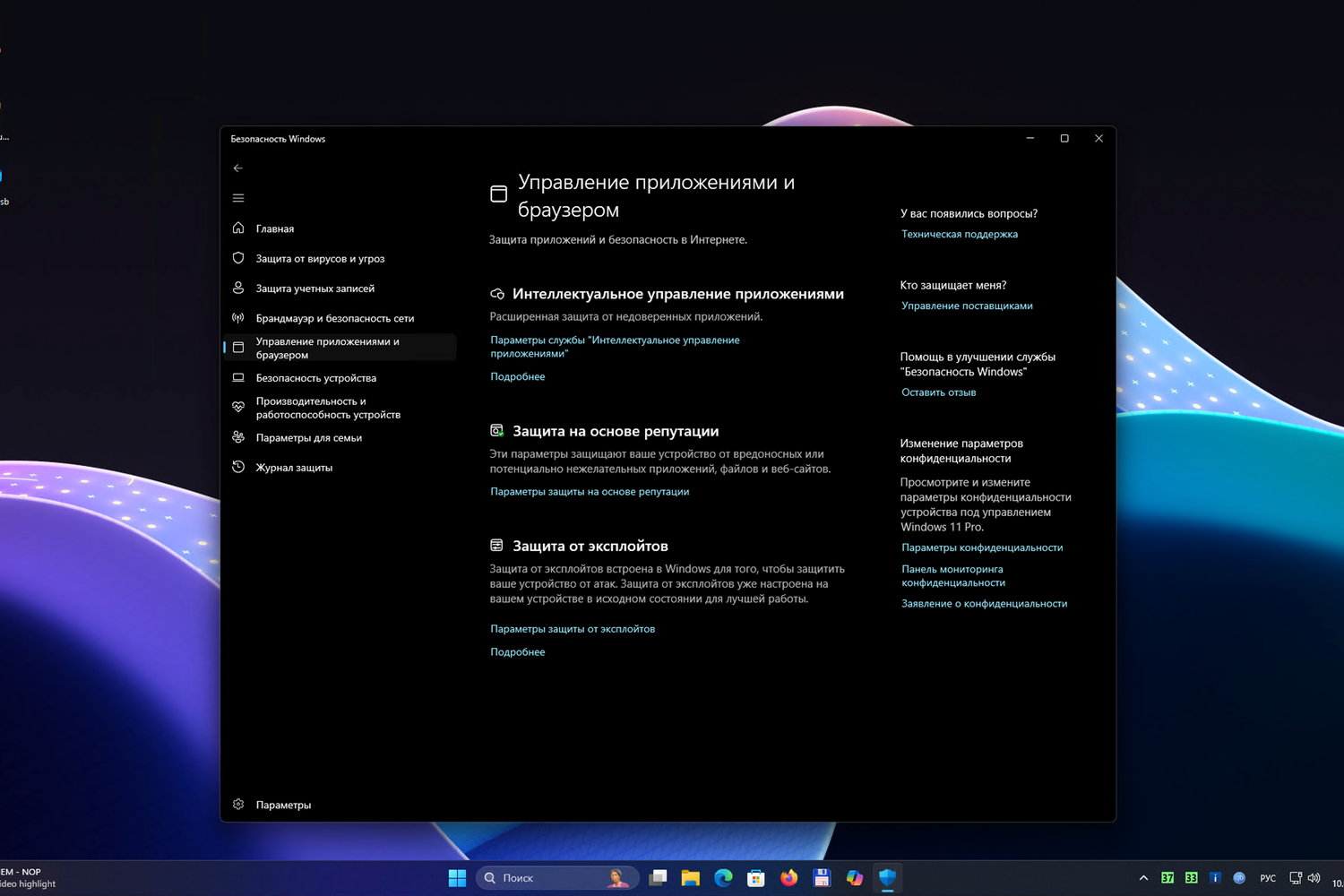Click the РУС language indicator

pos(1268,878)
